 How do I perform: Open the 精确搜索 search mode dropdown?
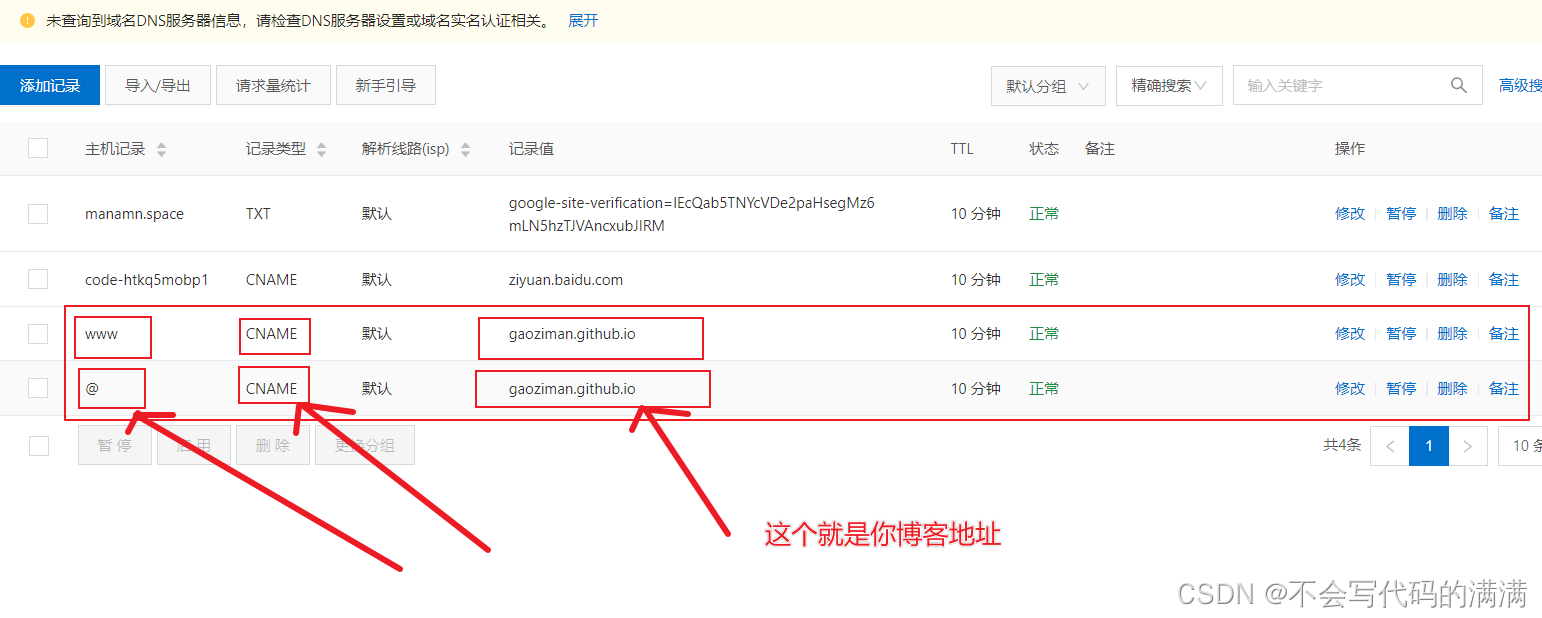(x=1169, y=86)
